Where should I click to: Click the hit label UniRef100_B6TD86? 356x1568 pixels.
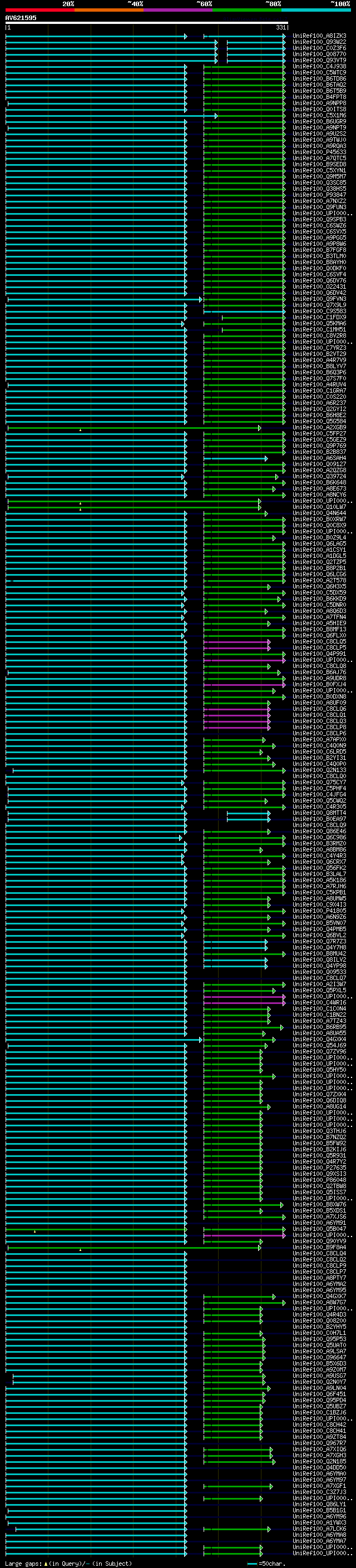(x=319, y=78)
